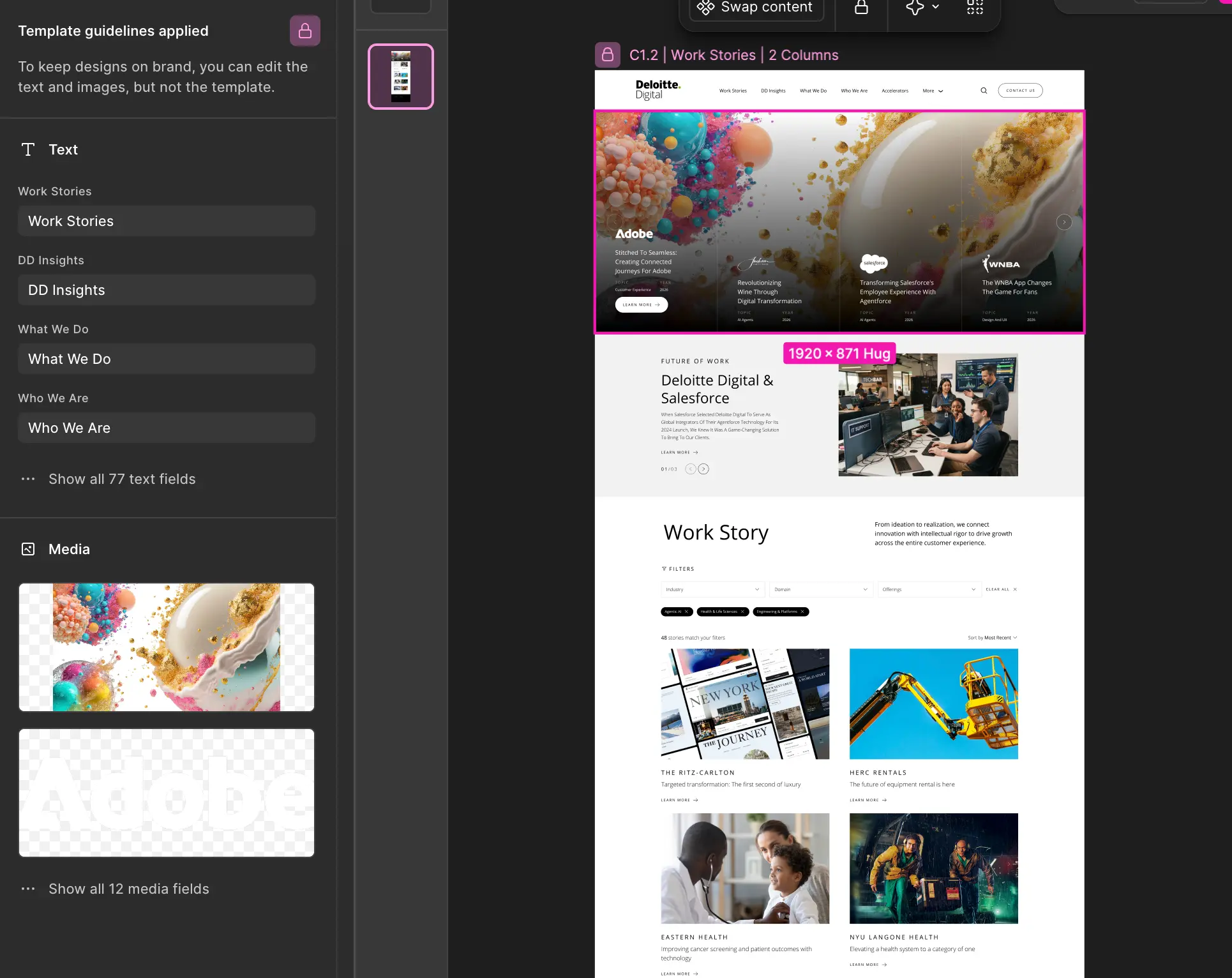The height and width of the screenshot is (978, 1232).
Task: Click the Media section icon
Action: point(28,549)
